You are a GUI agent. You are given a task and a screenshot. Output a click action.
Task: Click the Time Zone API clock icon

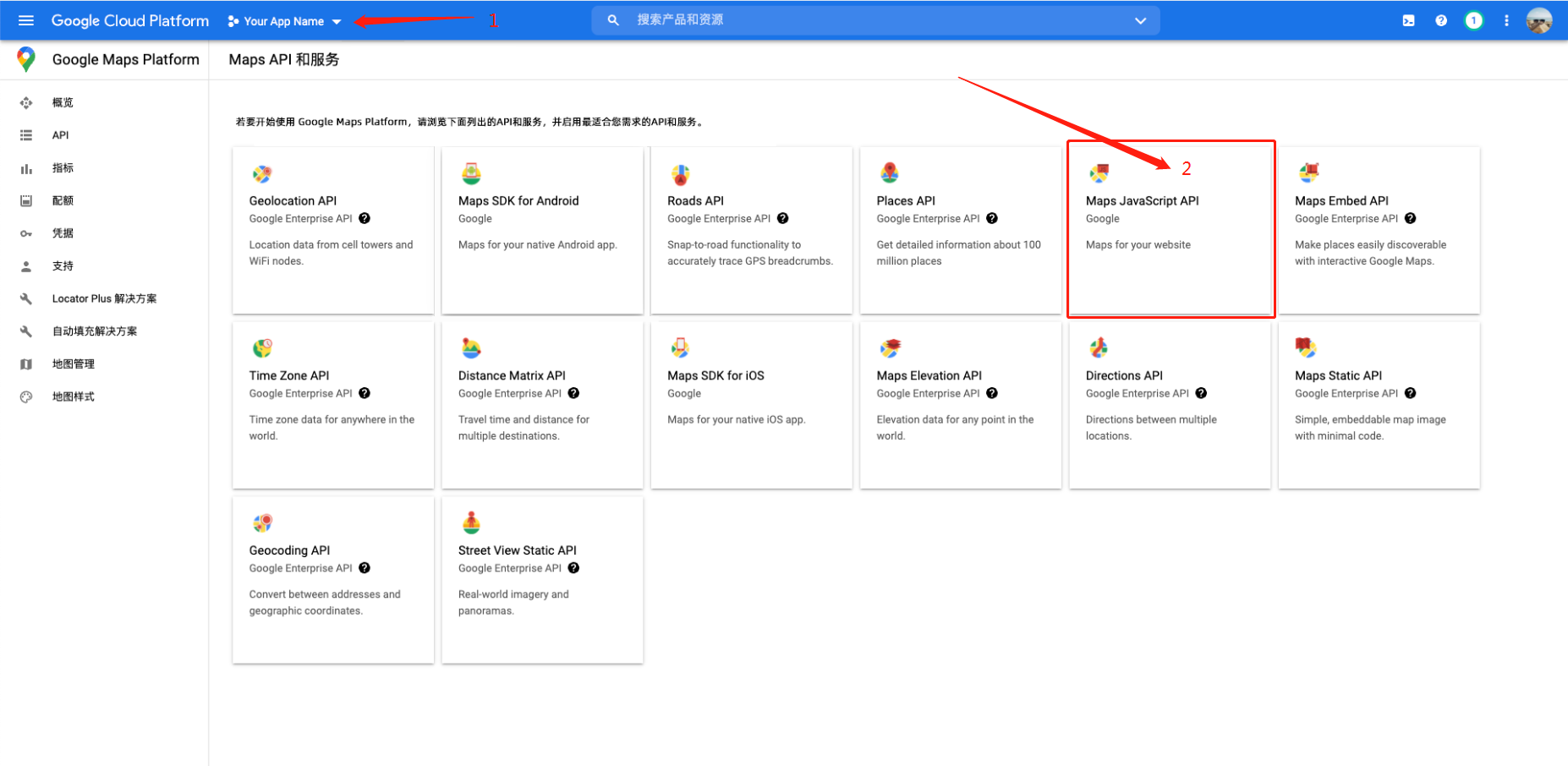click(262, 347)
